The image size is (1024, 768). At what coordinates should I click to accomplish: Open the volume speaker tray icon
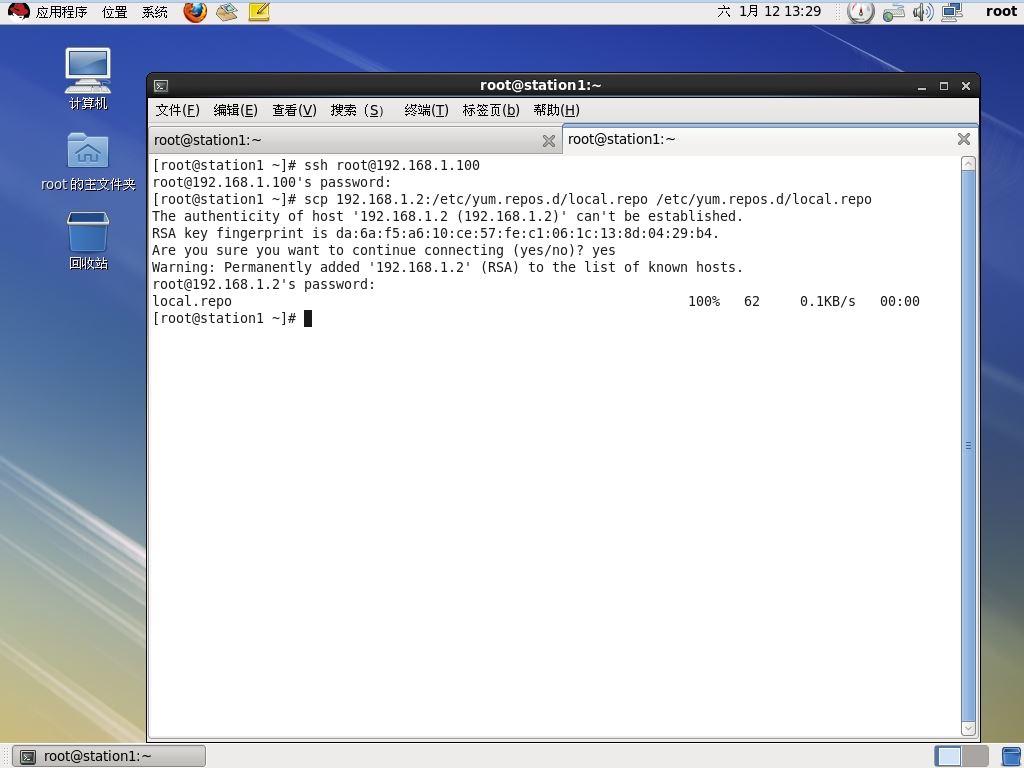(922, 12)
